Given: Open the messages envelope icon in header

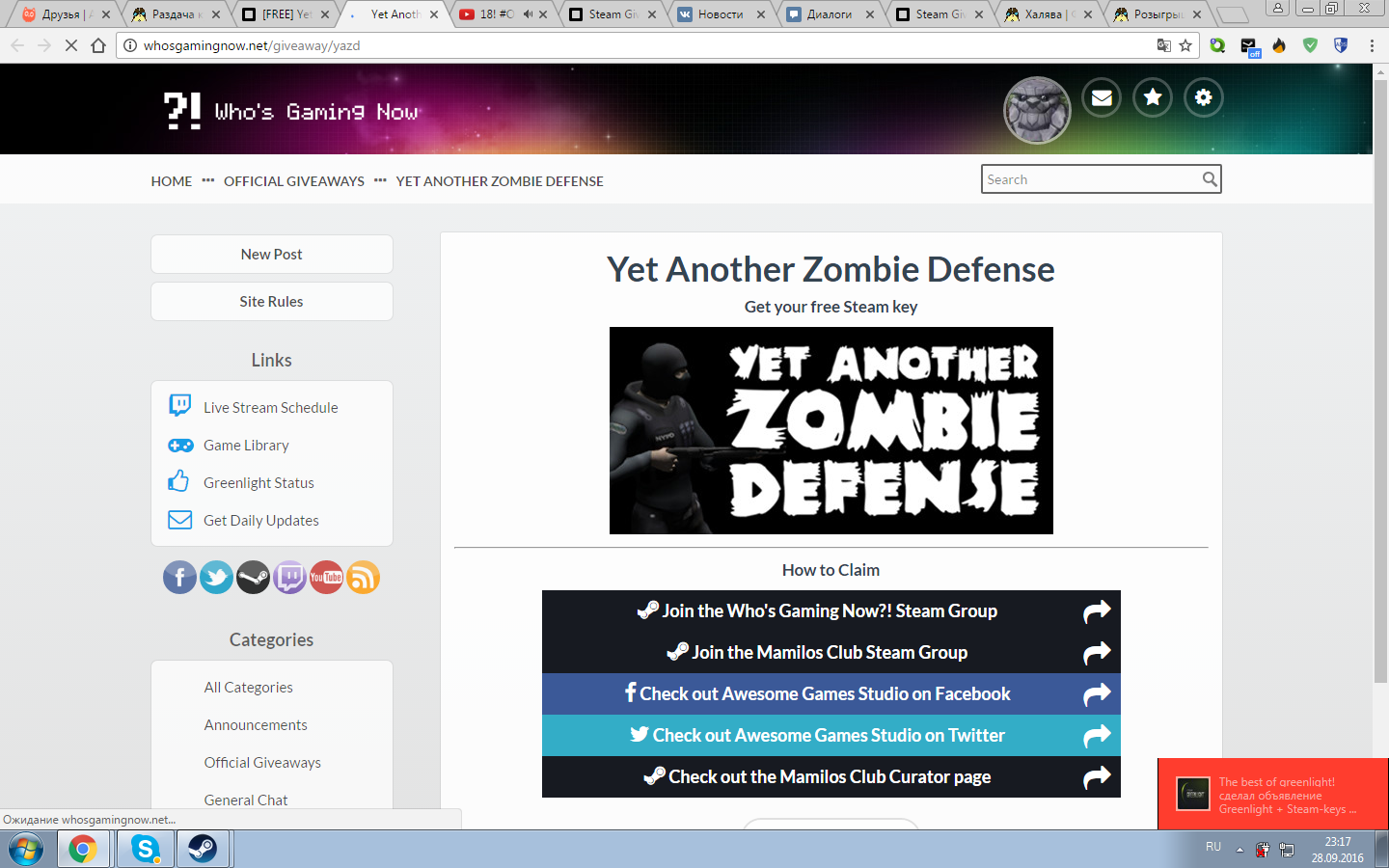Looking at the screenshot, I should (x=1102, y=97).
